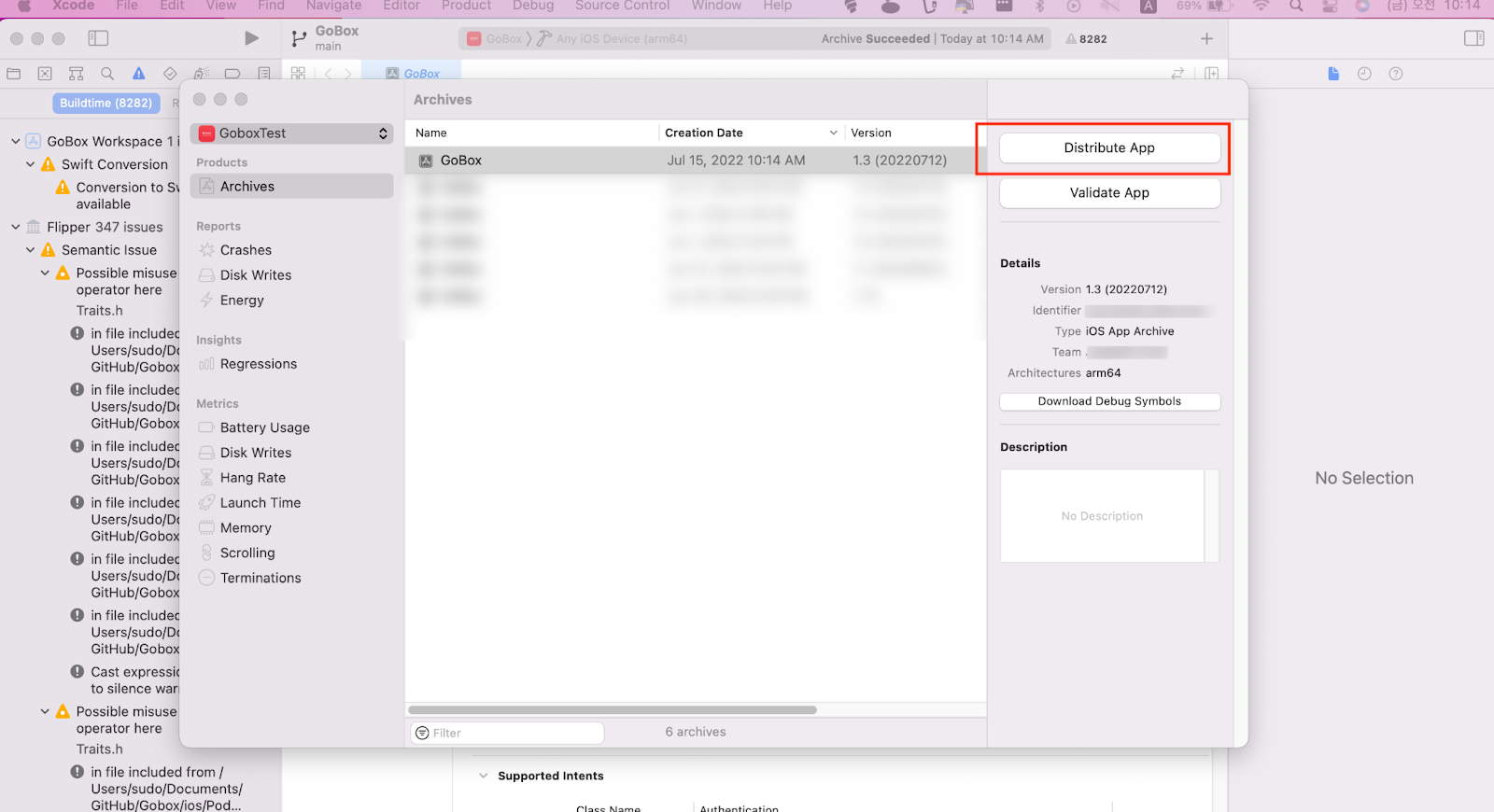
Task: Open the Test navigator diamond icon
Action: [170, 74]
